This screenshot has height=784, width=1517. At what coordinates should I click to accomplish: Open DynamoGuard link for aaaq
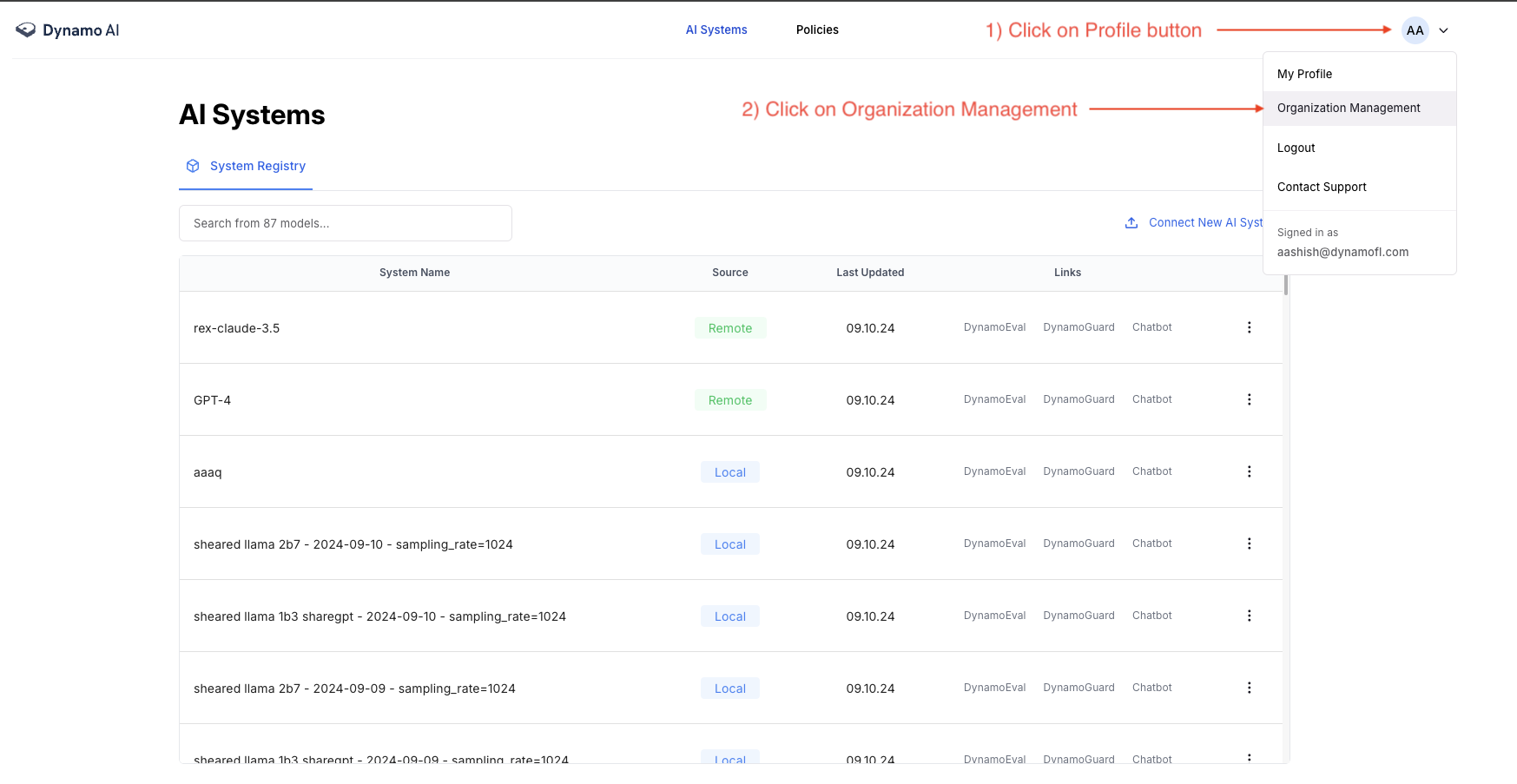pos(1078,471)
